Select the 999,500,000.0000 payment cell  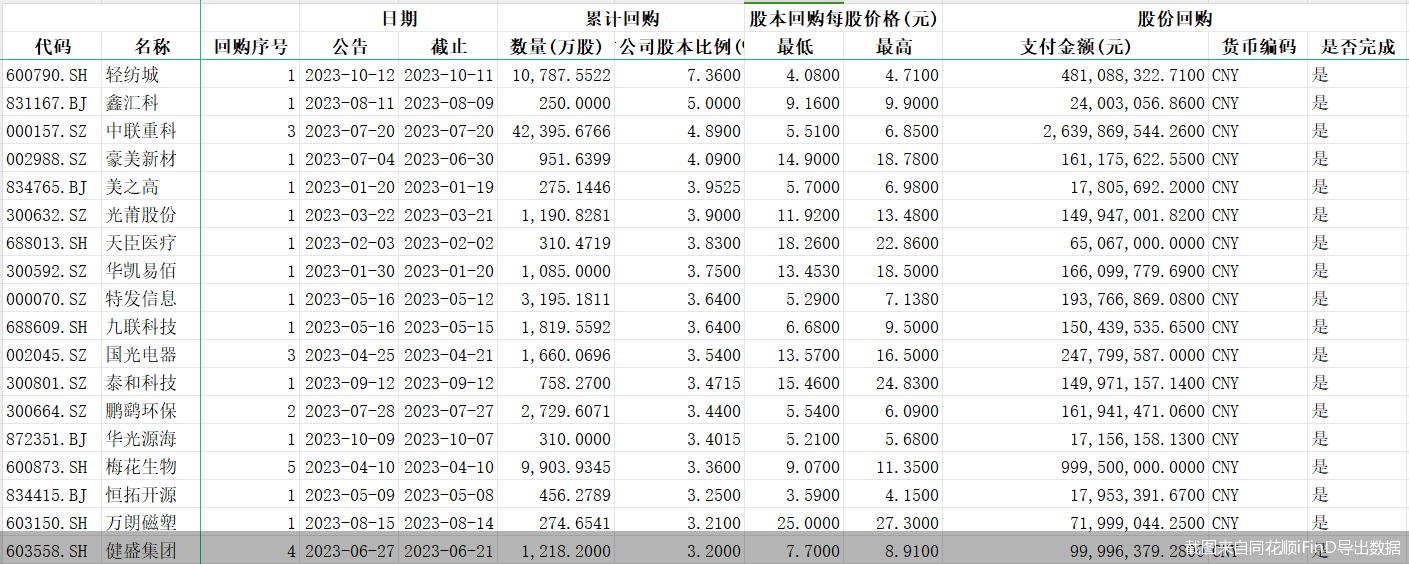(1130, 467)
